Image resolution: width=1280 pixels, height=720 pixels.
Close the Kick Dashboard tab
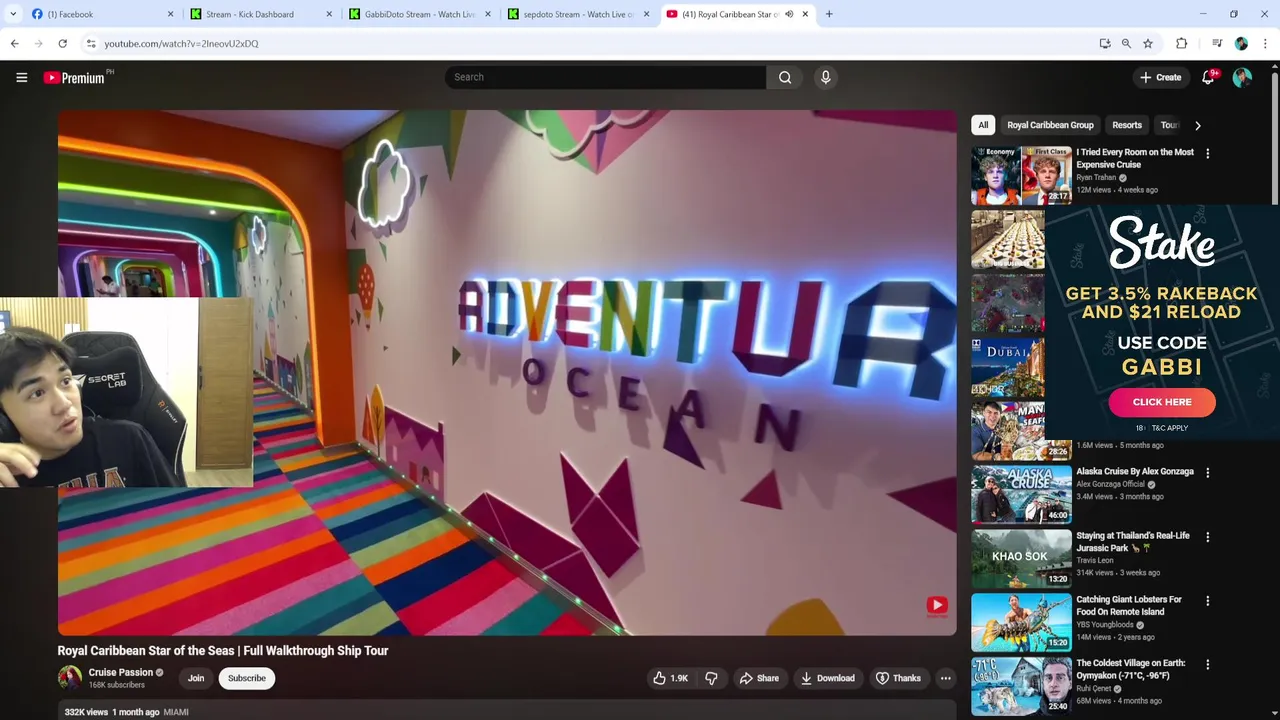[330, 14]
